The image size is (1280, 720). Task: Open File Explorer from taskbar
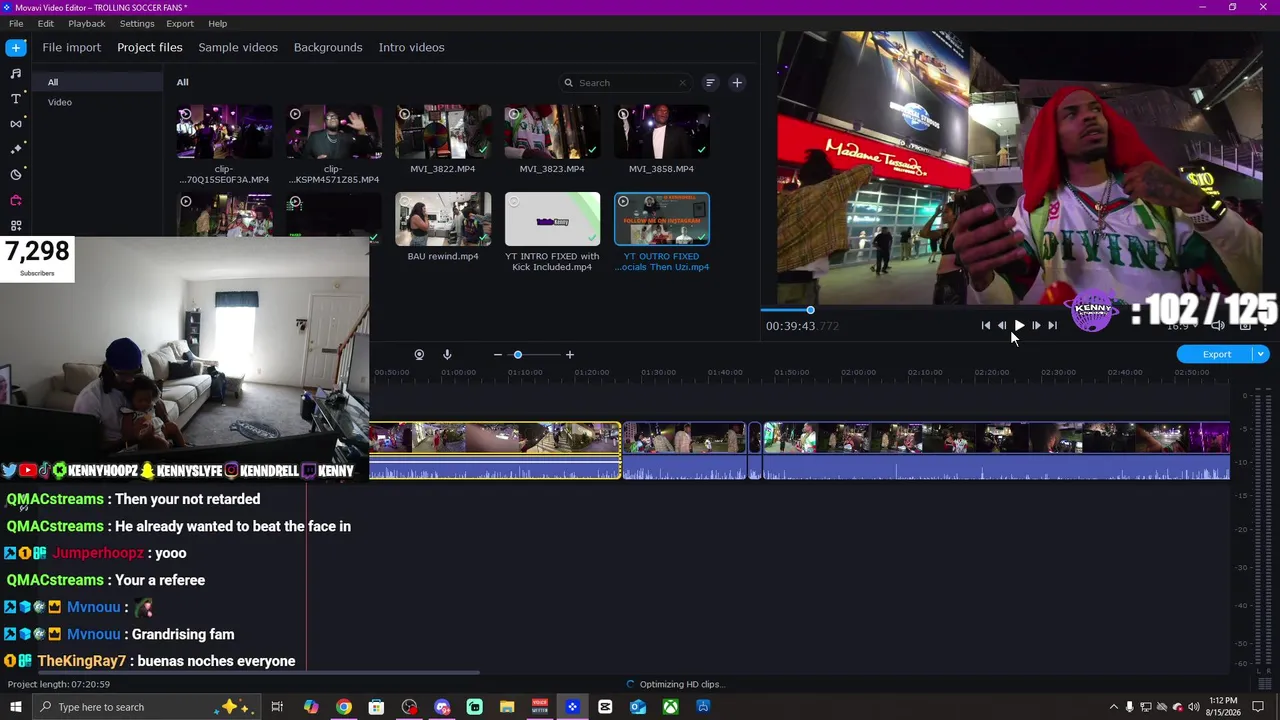507,707
